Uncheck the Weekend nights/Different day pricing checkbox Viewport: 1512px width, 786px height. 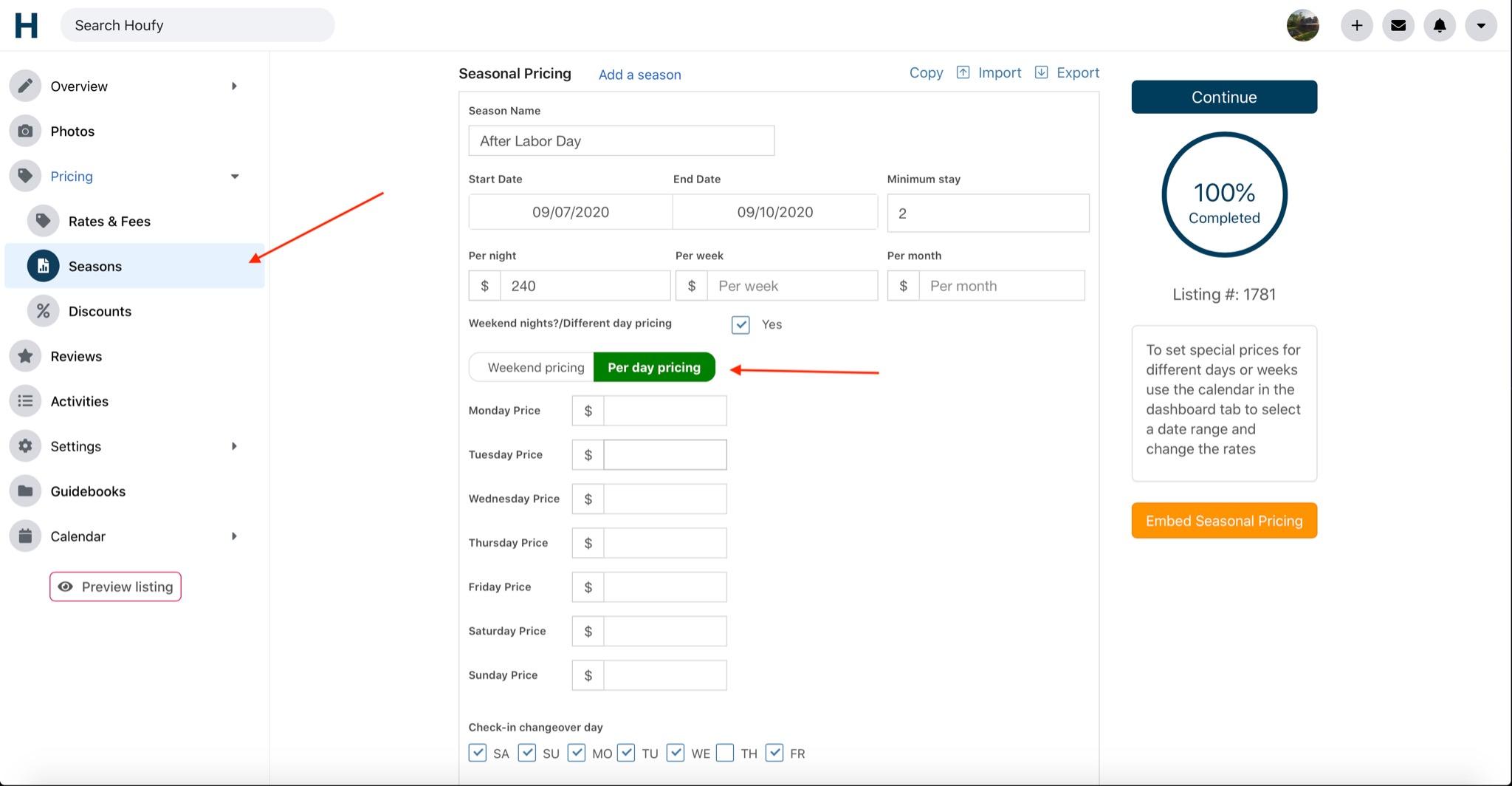click(x=740, y=324)
